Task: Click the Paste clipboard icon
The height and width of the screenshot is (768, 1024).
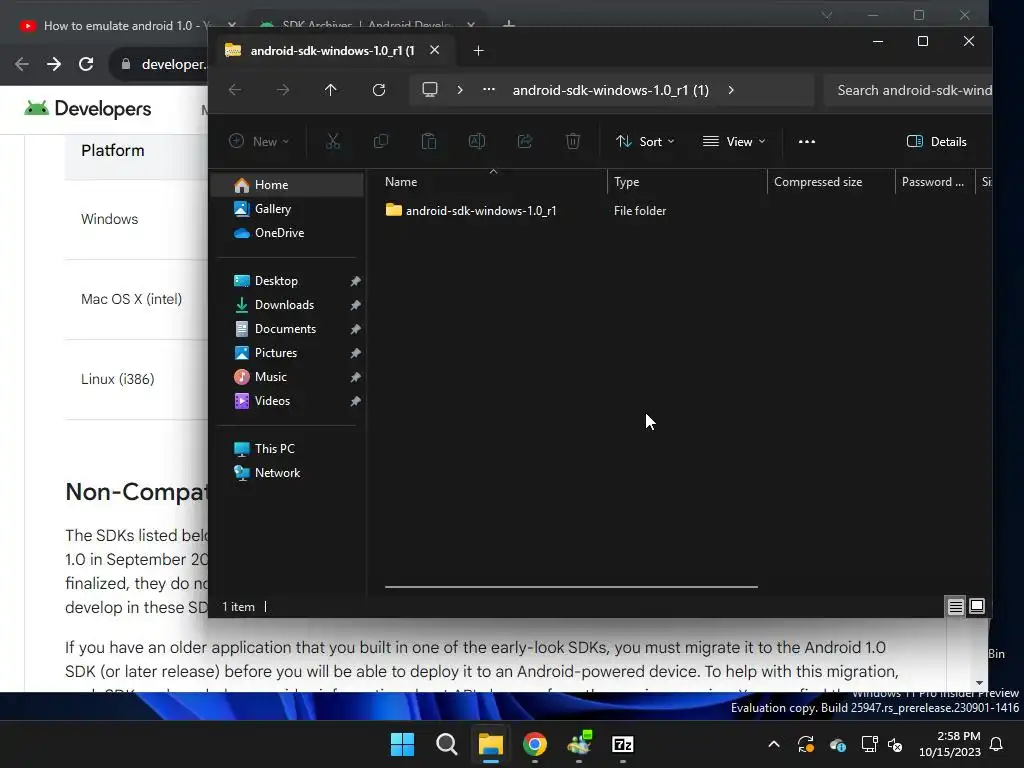Action: 429,141
